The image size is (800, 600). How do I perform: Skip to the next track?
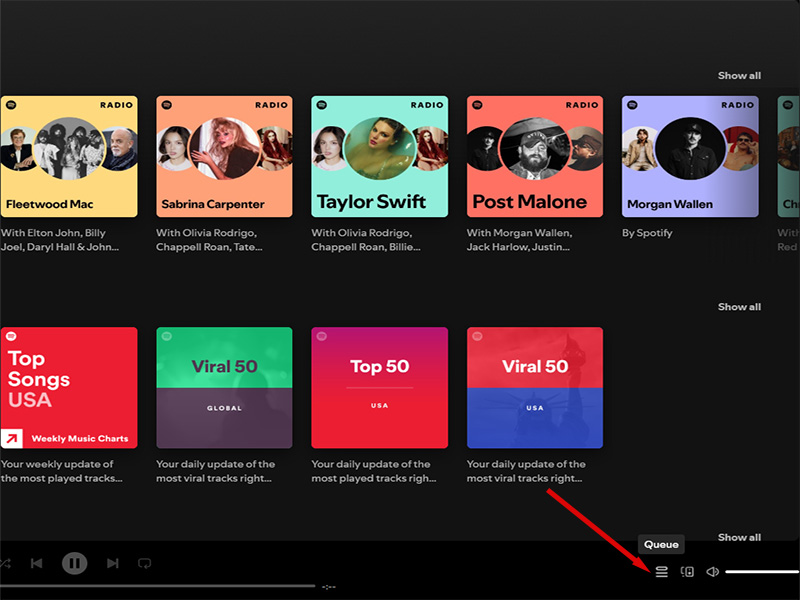click(113, 563)
